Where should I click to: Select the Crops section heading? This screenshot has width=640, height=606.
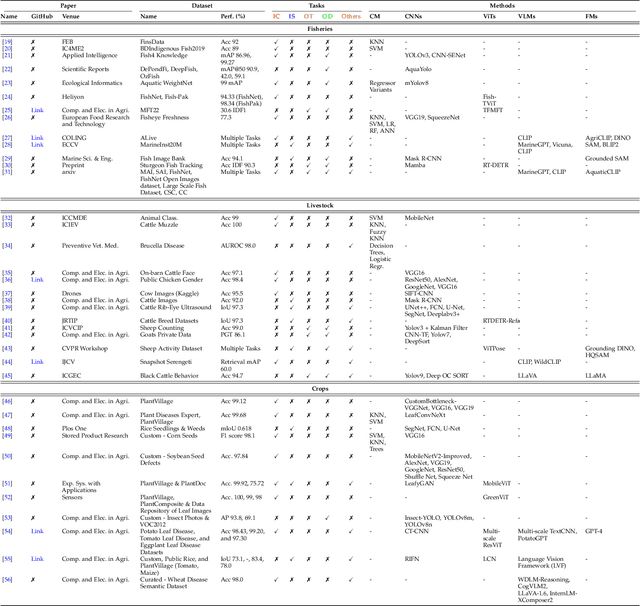point(320,388)
